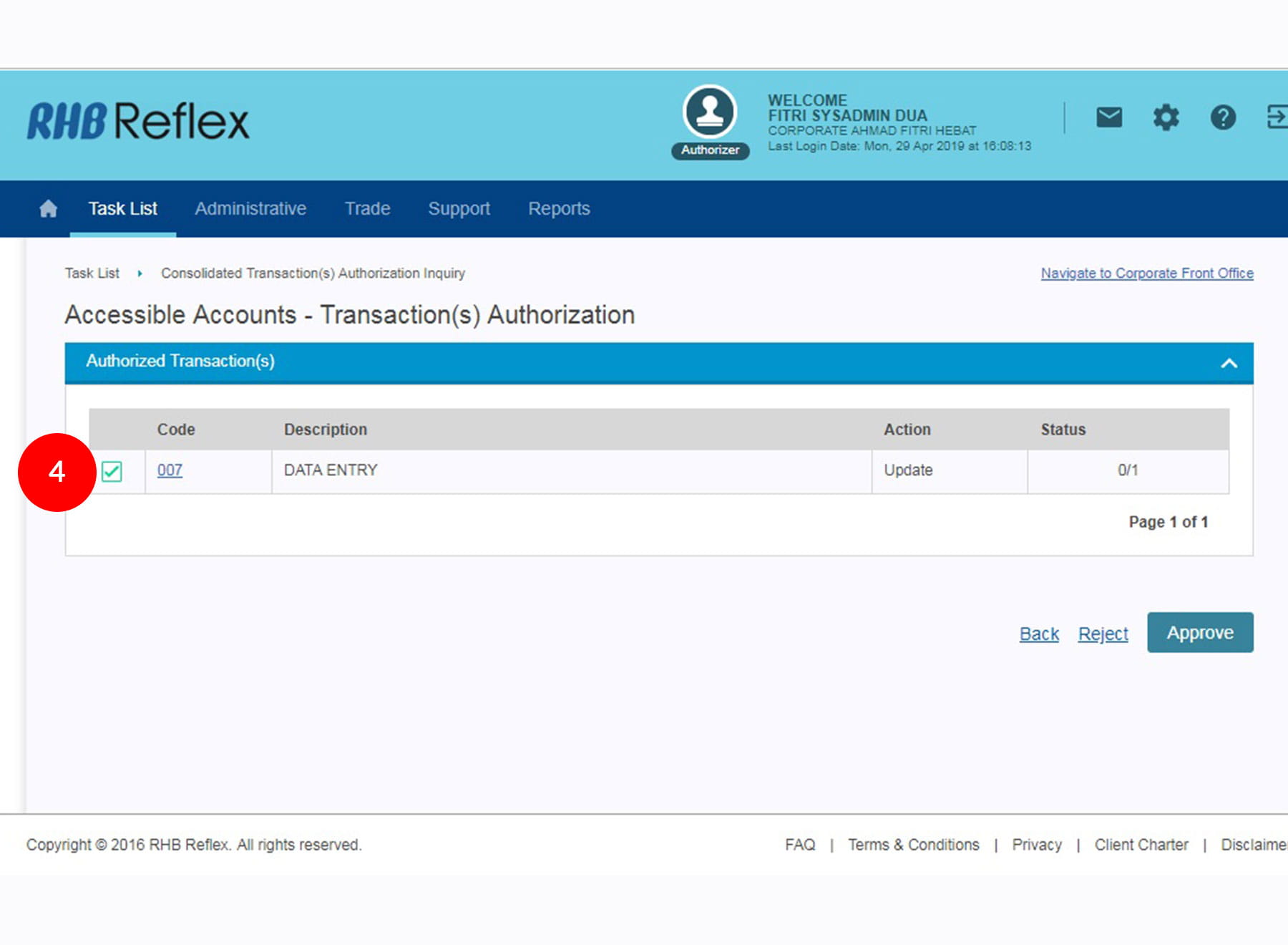This screenshot has height=945, width=1288.
Task: Click the Reject link
Action: [x=1103, y=634]
